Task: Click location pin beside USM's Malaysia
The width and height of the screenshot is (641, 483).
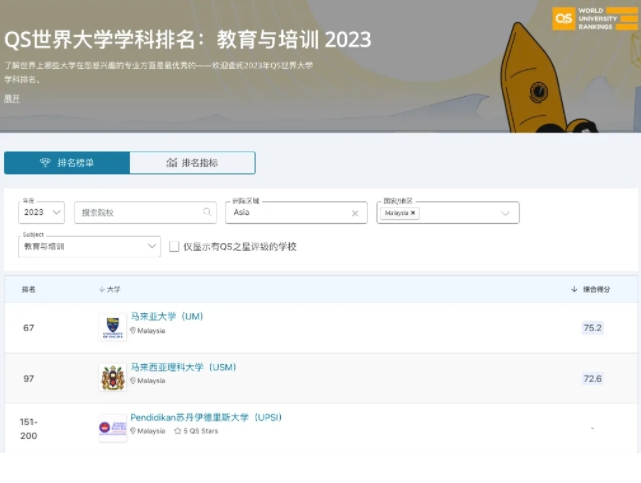Action: coord(133,380)
